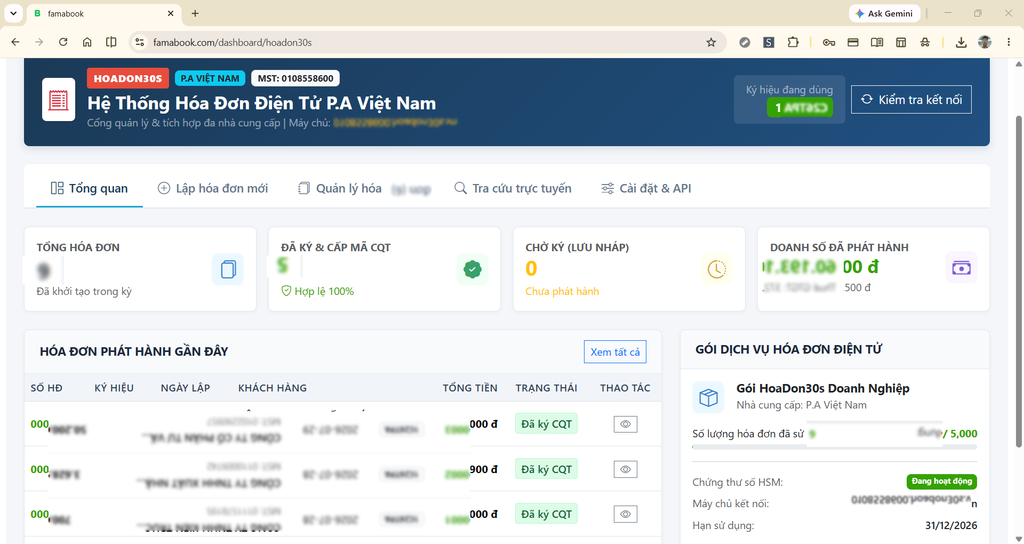Switch to the Tổng quan tab
Viewport: 1024px width, 544px height.
pos(89,188)
